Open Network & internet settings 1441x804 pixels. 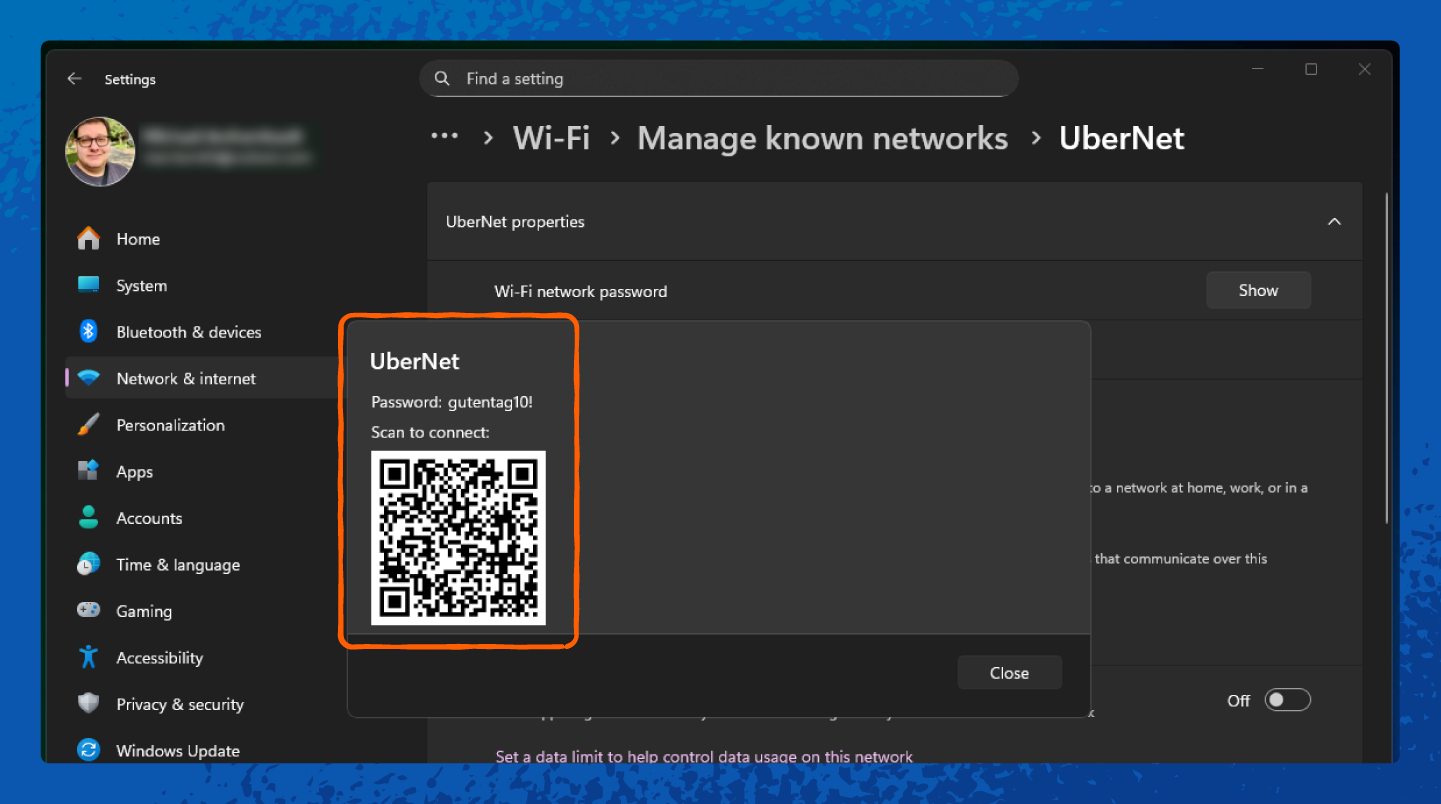click(186, 378)
